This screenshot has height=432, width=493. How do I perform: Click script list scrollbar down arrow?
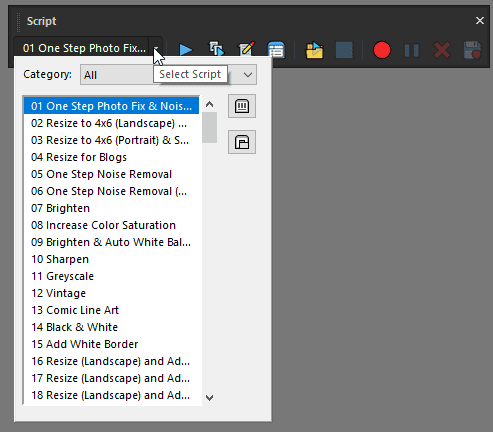click(209, 397)
